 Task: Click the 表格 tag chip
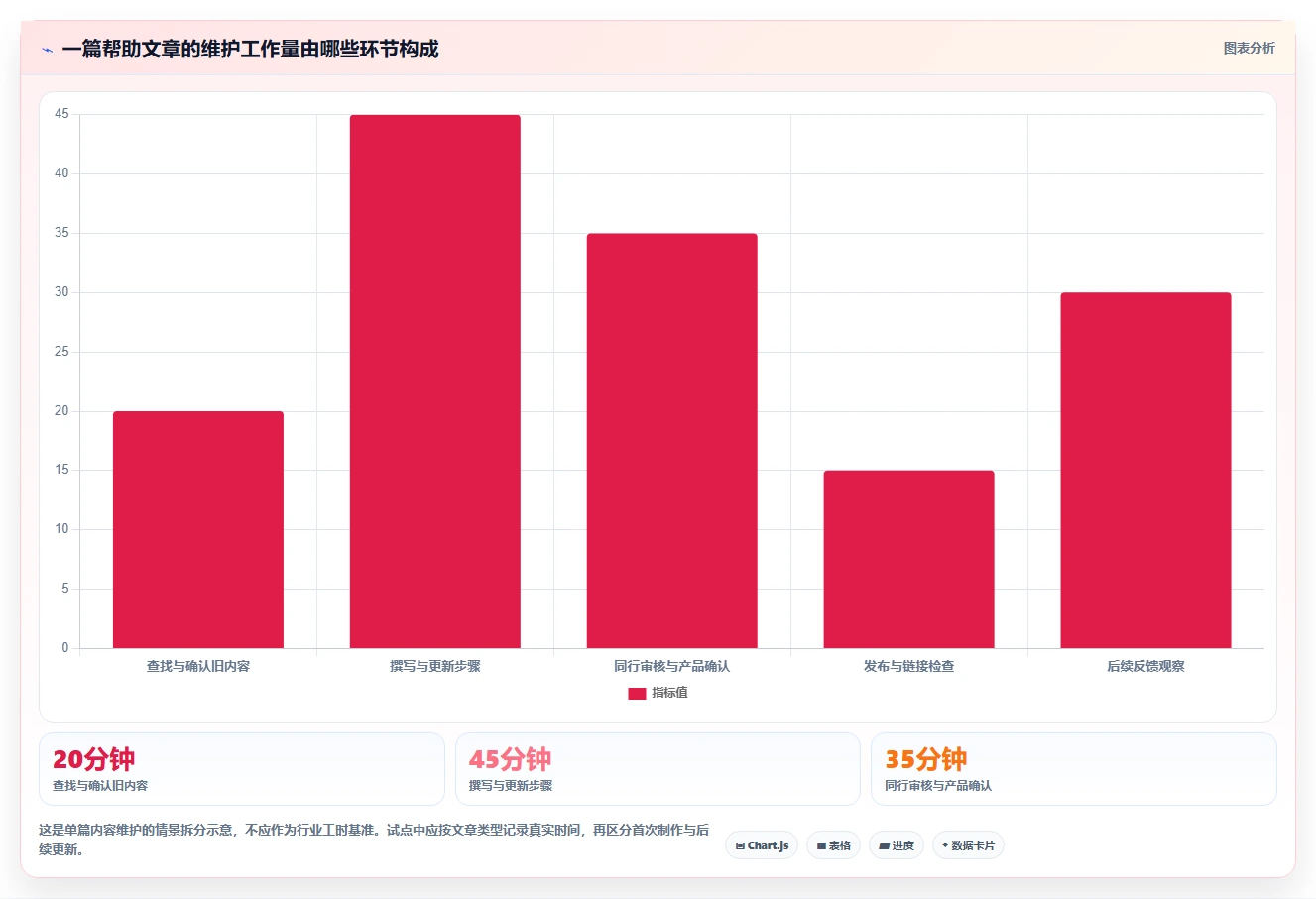point(833,845)
